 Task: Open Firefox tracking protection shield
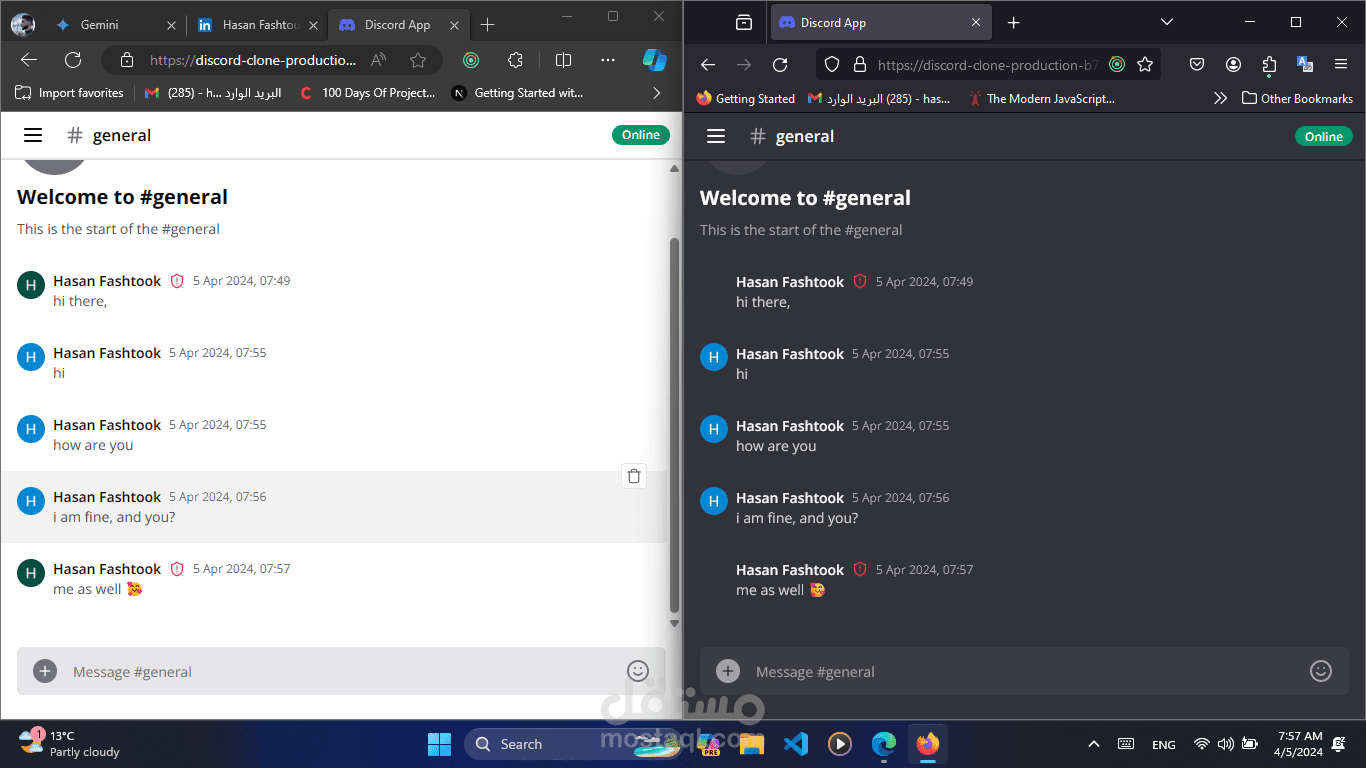pyautogui.click(x=831, y=65)
